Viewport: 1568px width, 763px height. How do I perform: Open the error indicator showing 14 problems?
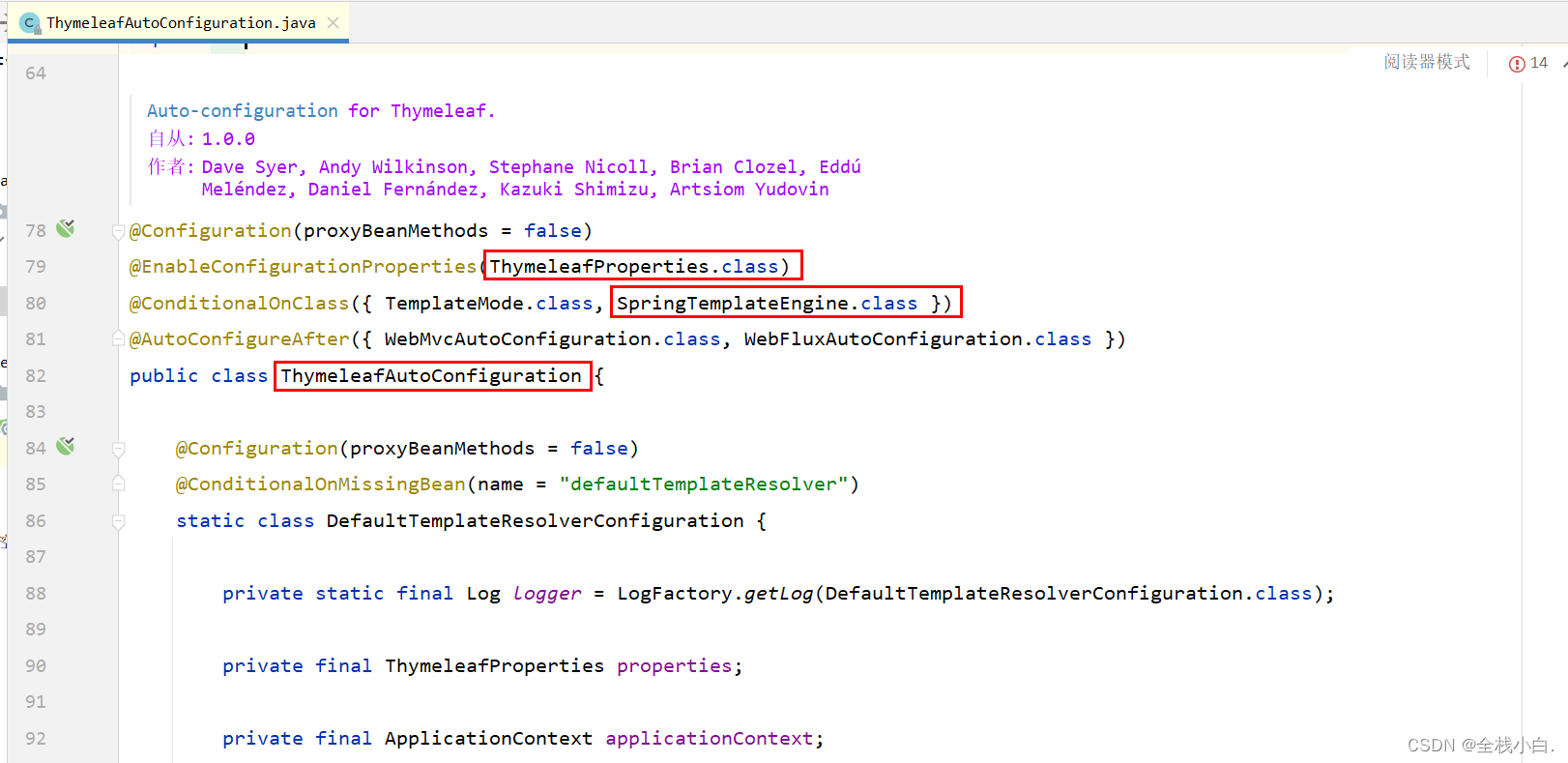click(x=1528, y=63)
